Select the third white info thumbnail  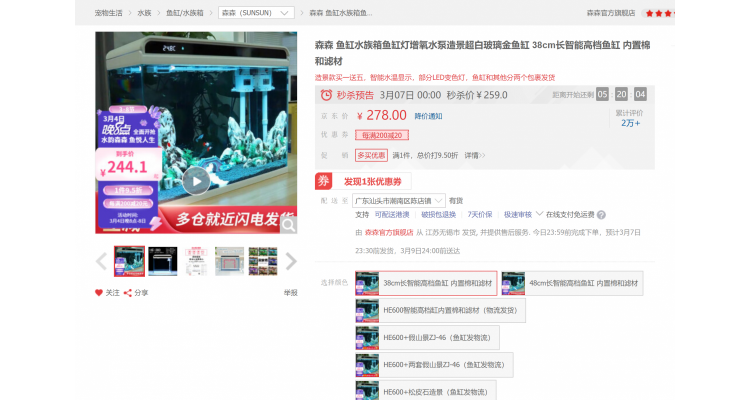[x=196, y=261]
